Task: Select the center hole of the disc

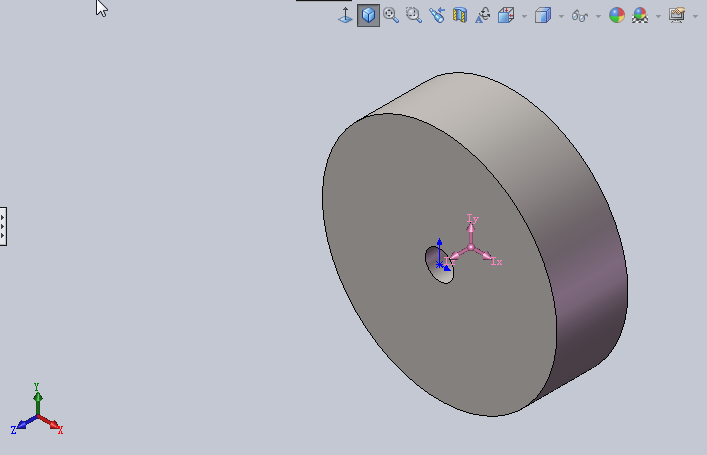Action: click(440, 265)
